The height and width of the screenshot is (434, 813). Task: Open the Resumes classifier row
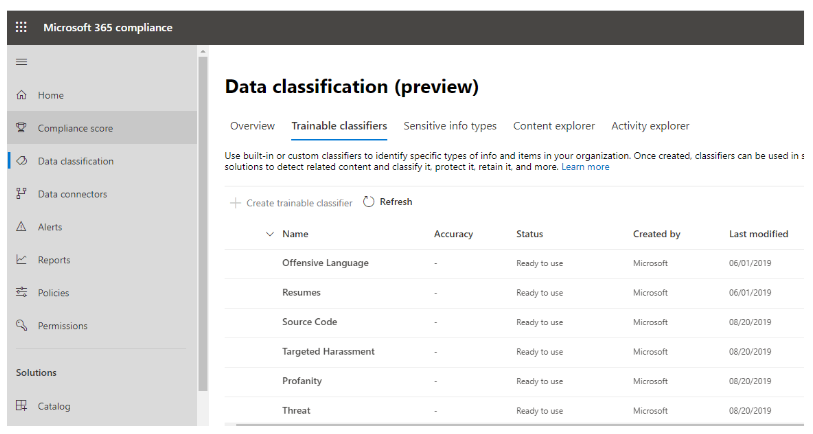coord(301,292)
